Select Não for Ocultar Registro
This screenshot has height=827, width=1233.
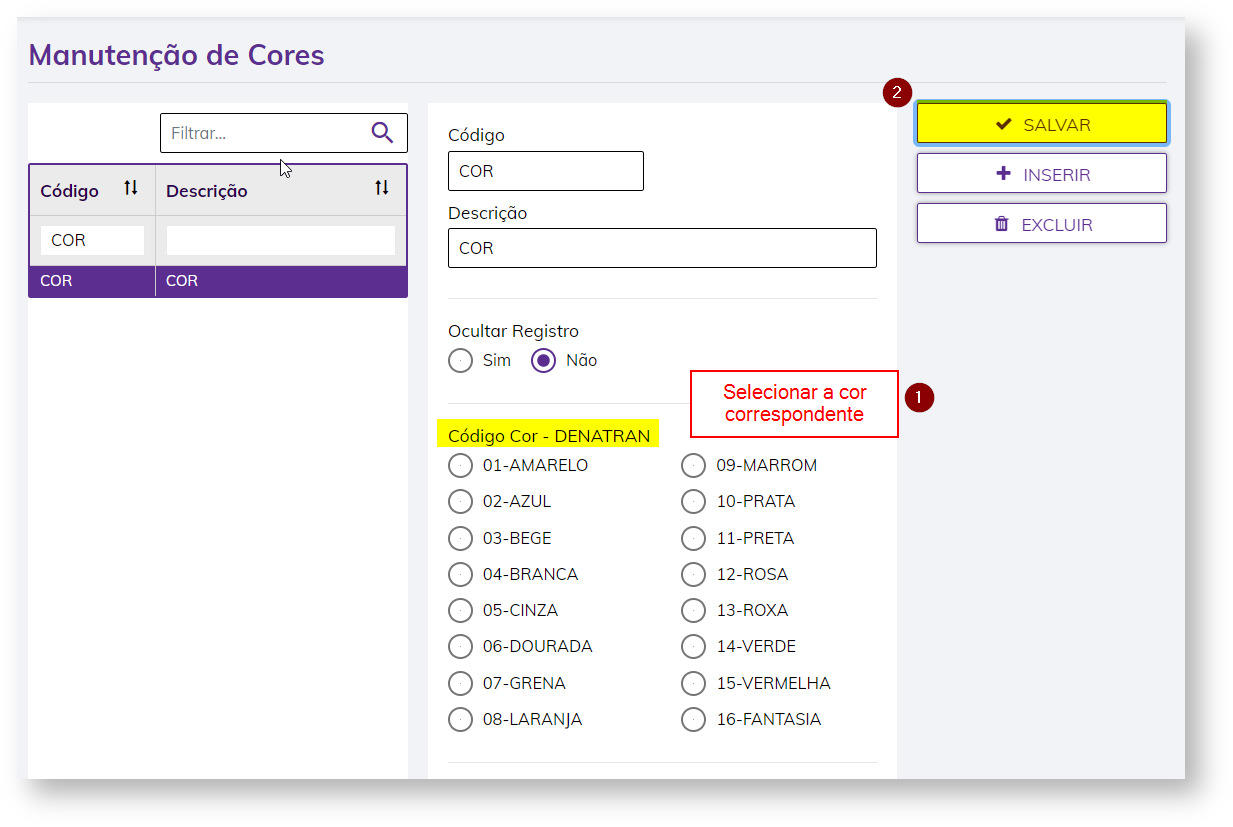(x=544, y=361)
